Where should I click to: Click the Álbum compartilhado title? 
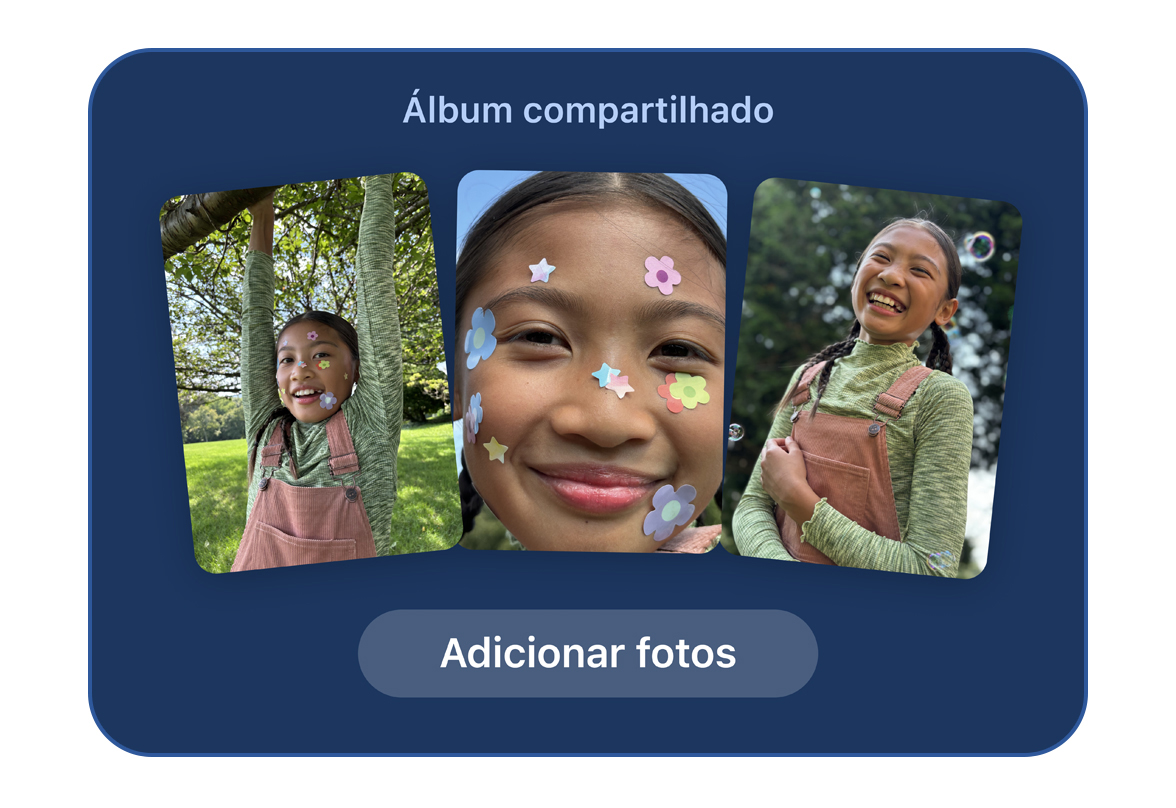pos(587,110)
